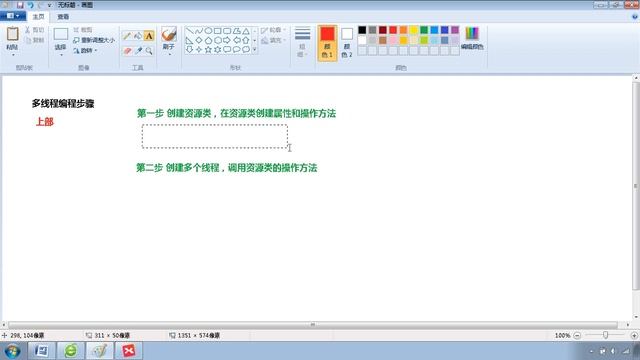Select the Eraser tool
This screenshot has width=640, height=360.
[127, 51]
